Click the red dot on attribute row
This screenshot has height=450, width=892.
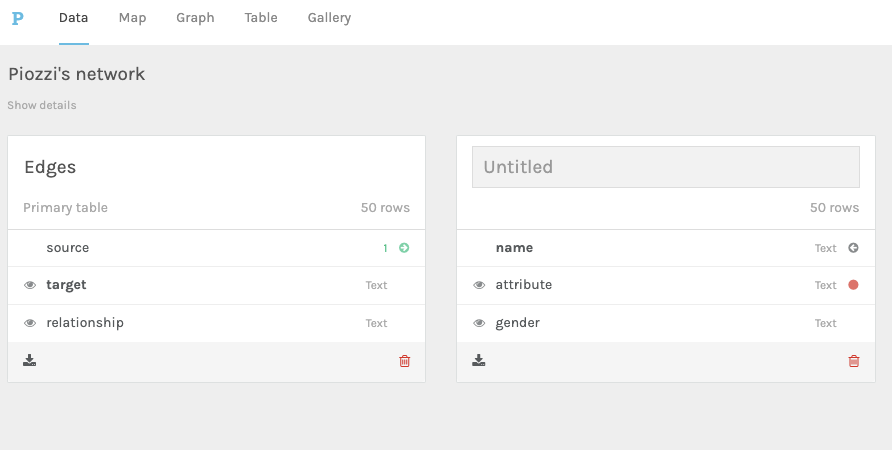tap(853, 285)
